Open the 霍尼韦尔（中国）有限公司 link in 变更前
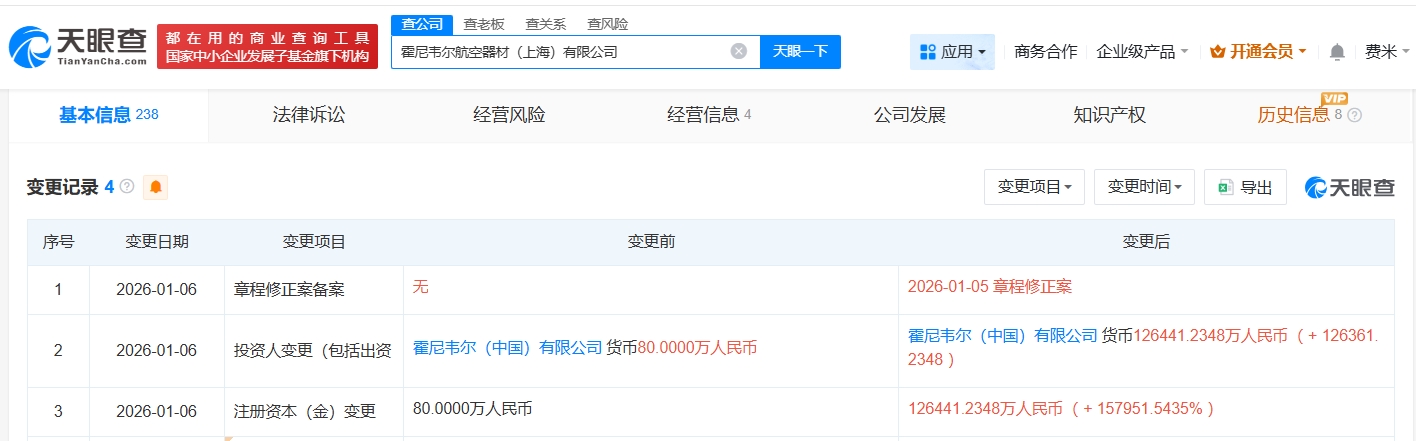This screenshot has width=1416, height=441. 507,348
